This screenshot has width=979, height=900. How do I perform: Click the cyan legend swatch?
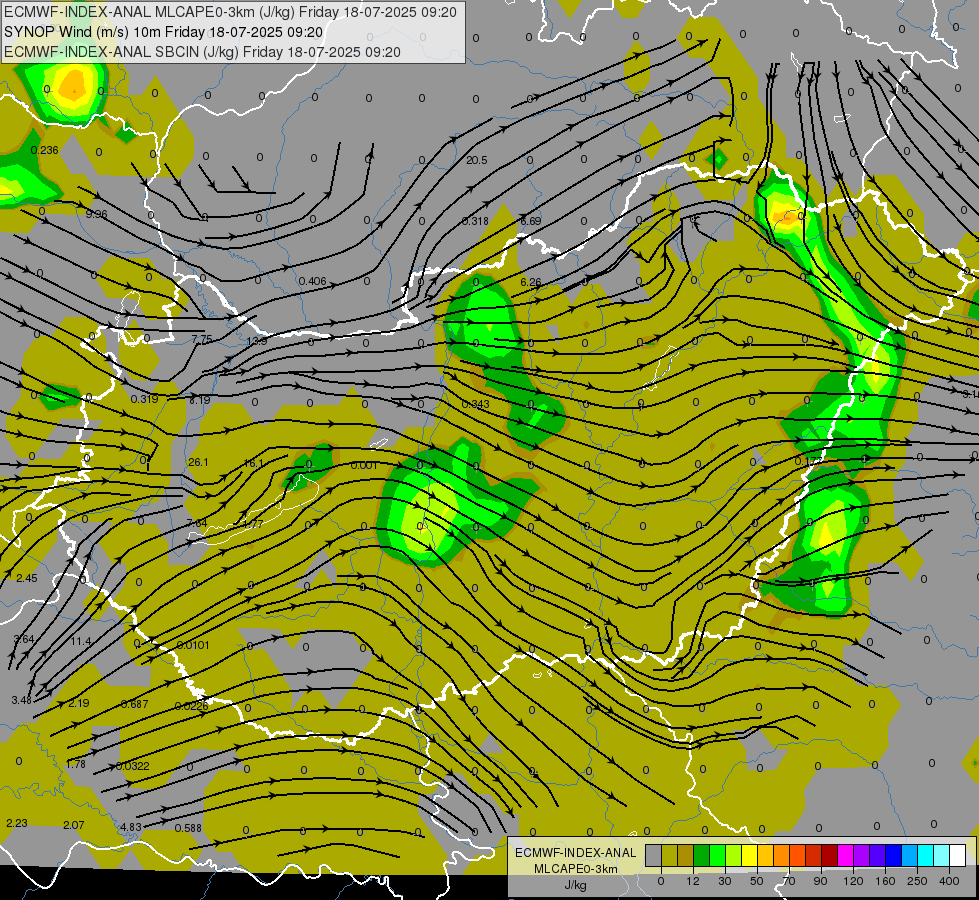click(927, 855)
